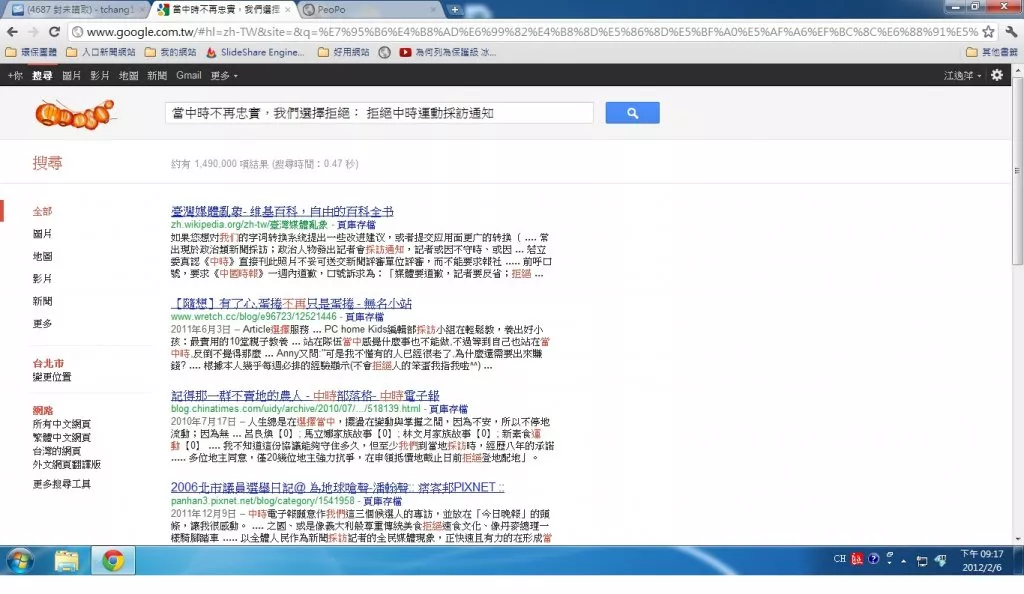Viewport: 1024px width, 594px height.
Task: Click +你 in the black Google bar
Action: click(x=15, y=76)
